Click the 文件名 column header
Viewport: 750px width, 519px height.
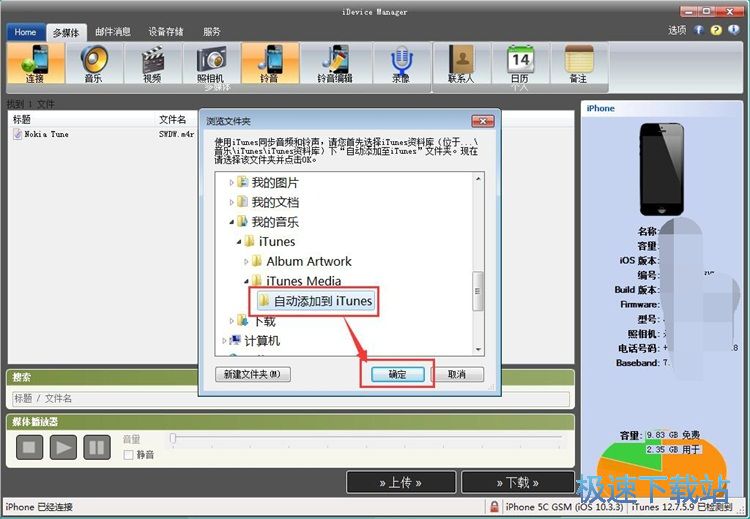coord(172,120)
